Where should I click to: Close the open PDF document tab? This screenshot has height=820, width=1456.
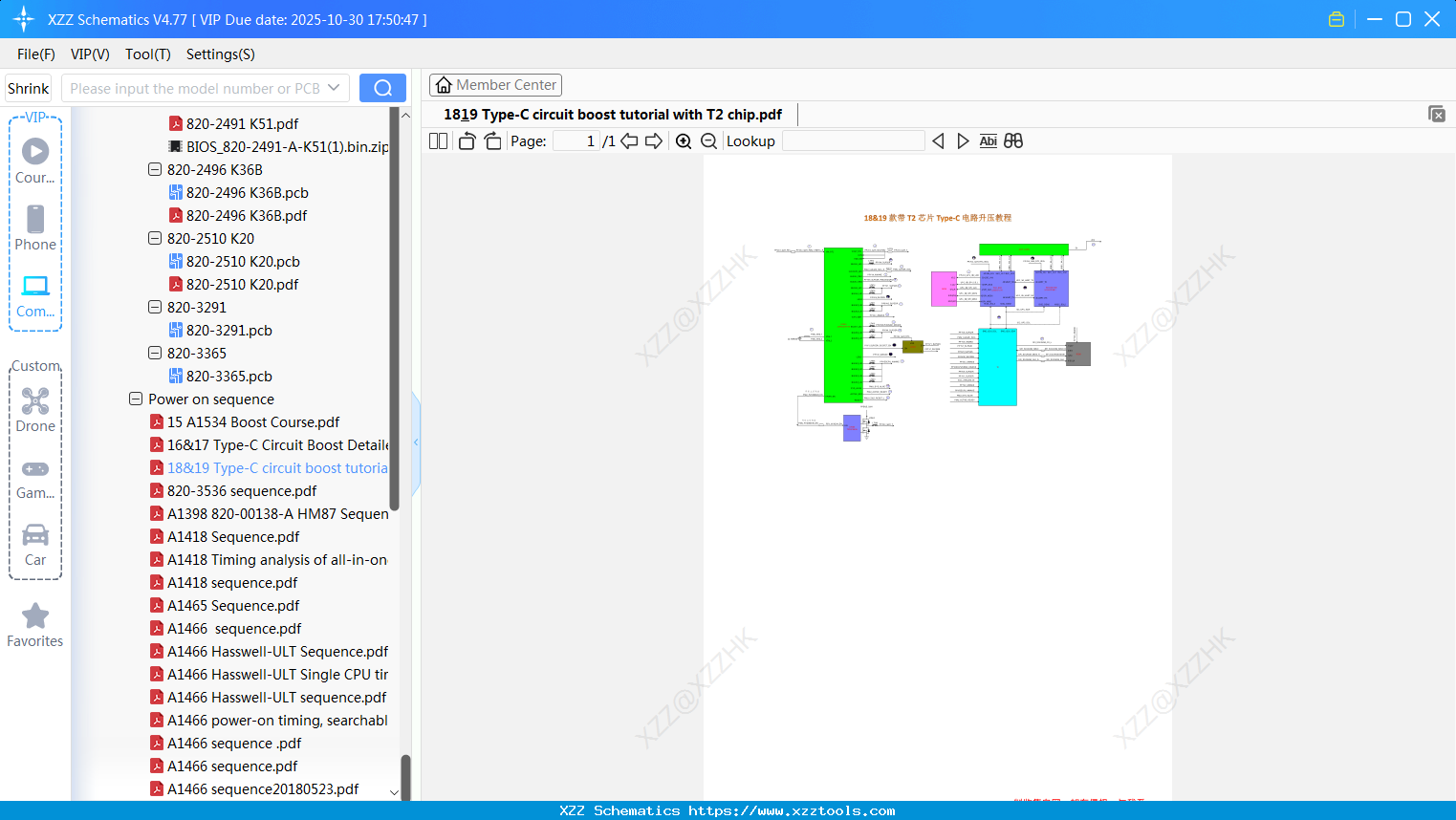(x=1437, y=114)
